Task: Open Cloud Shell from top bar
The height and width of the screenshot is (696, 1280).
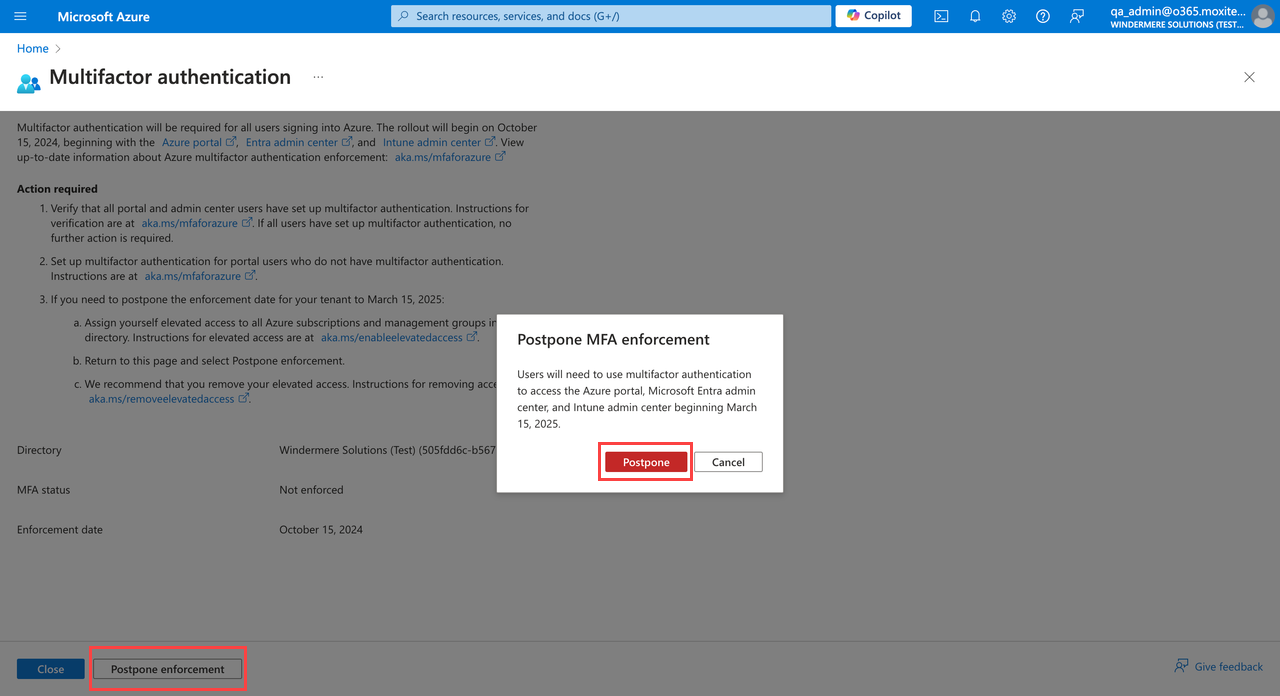Action: tap(941, 16)
